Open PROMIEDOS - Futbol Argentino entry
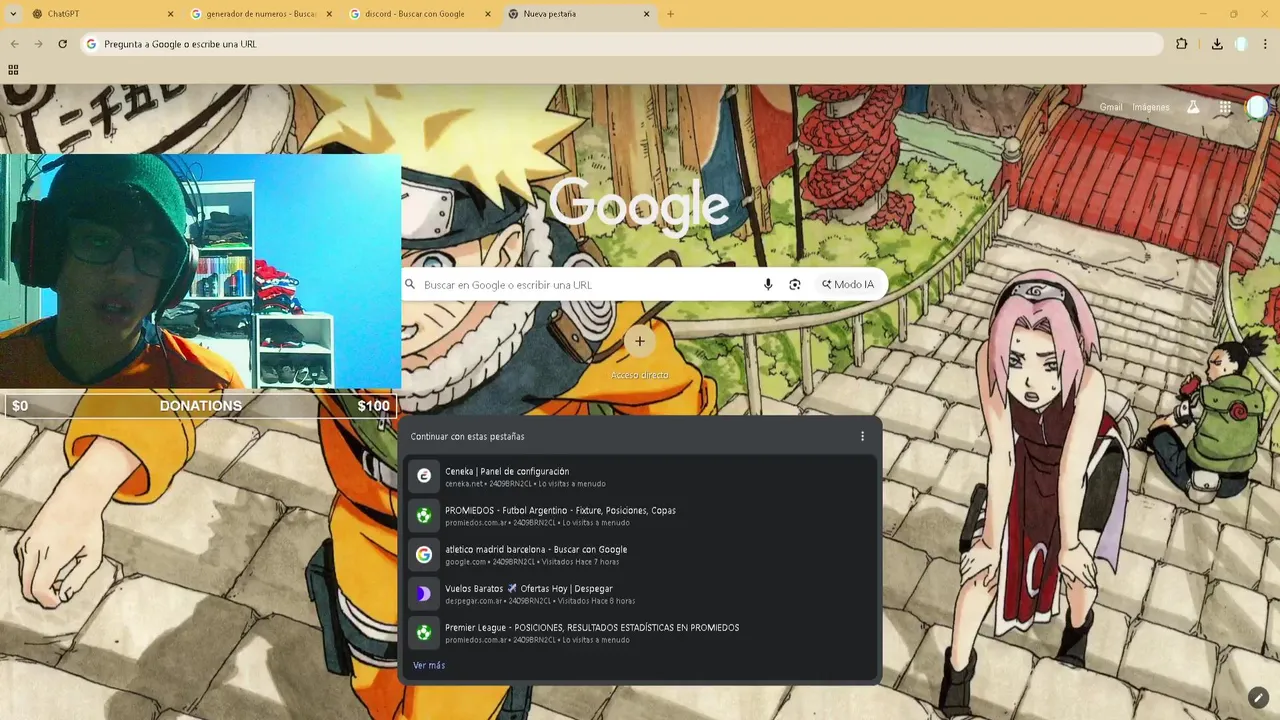 (x=640, y=515)
